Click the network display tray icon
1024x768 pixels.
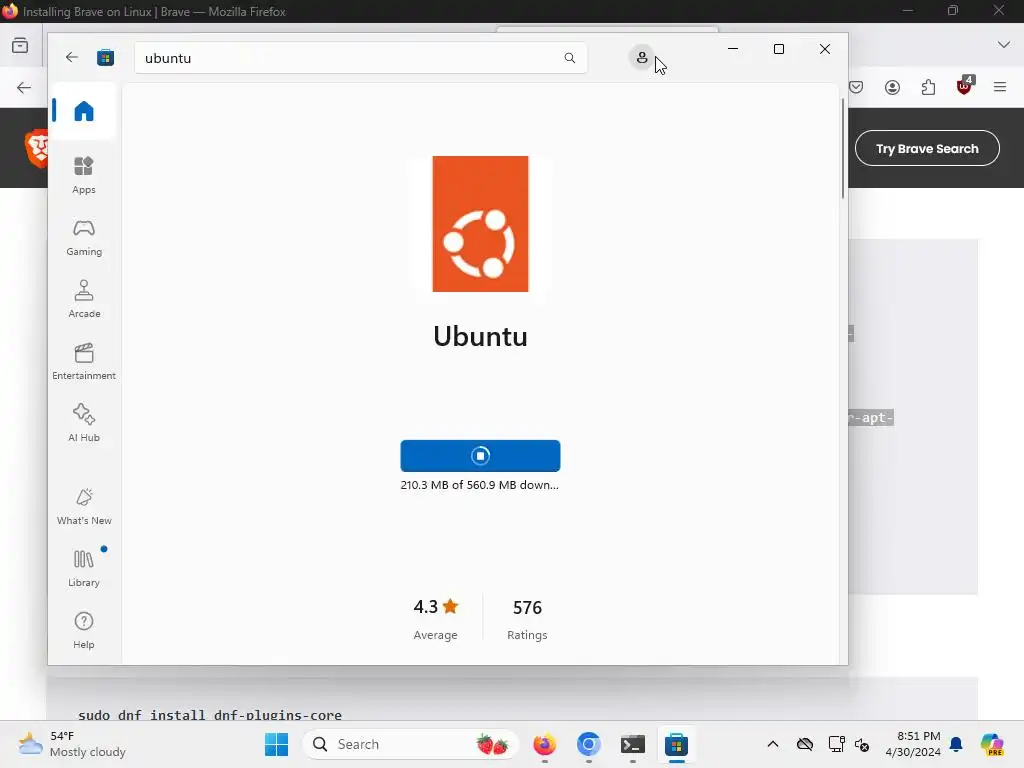[x=836, y=744]
